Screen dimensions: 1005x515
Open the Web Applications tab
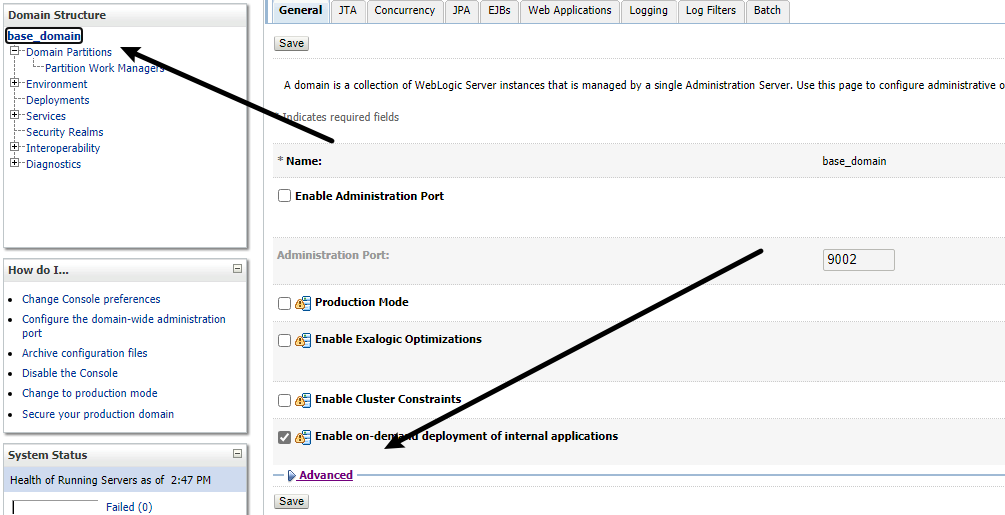[x=570, y=11]
